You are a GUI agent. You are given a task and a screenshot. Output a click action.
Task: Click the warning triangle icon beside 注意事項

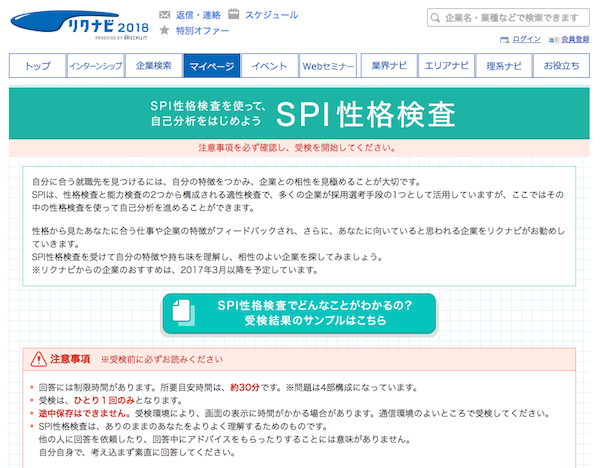coord(39,359)
